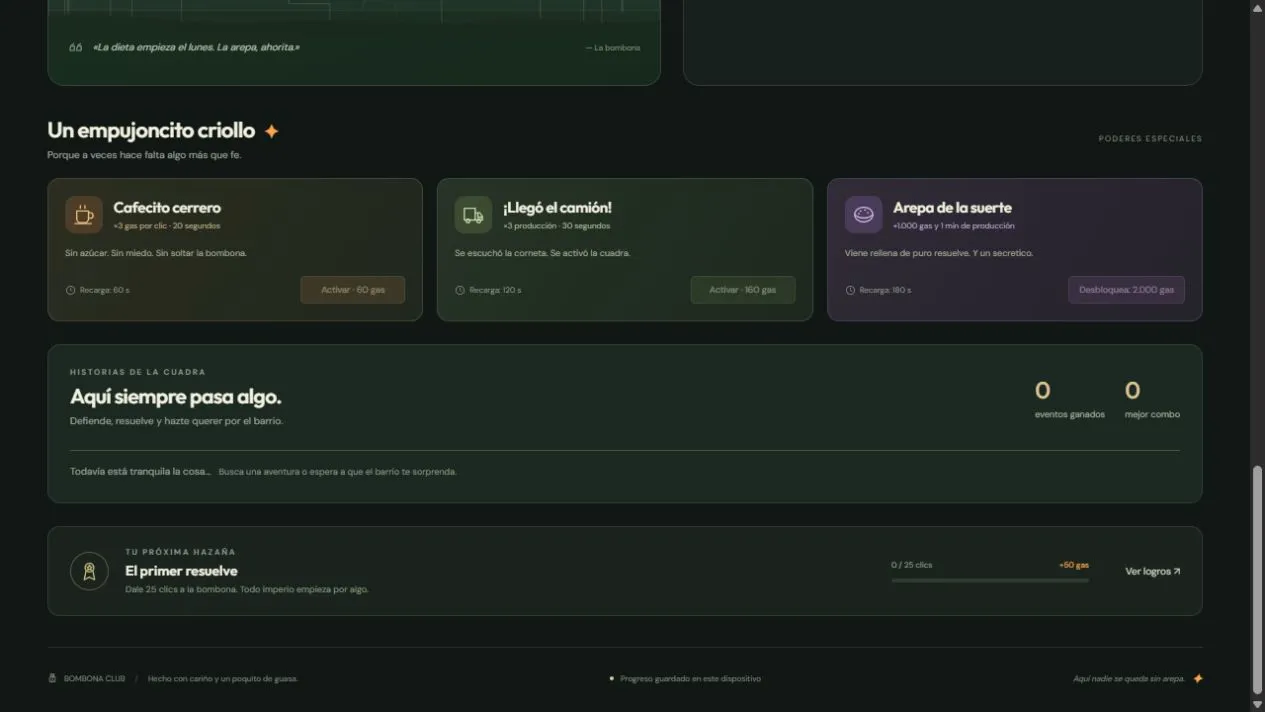
Task: Click the Todavía está tranquila la cosa... text
Action: pos(140,471)
